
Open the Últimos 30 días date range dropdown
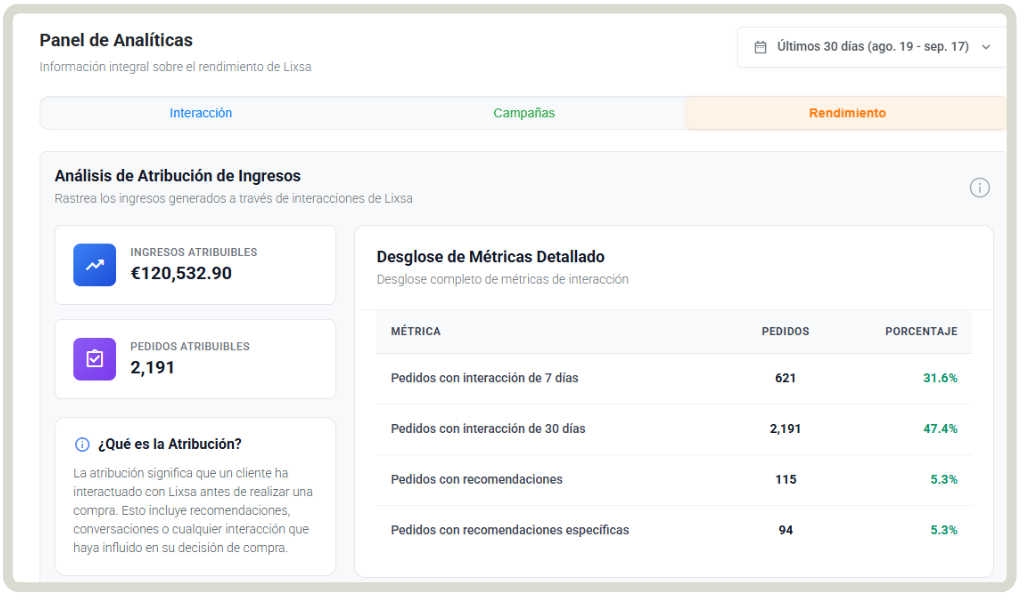click(x=872, y=47)
